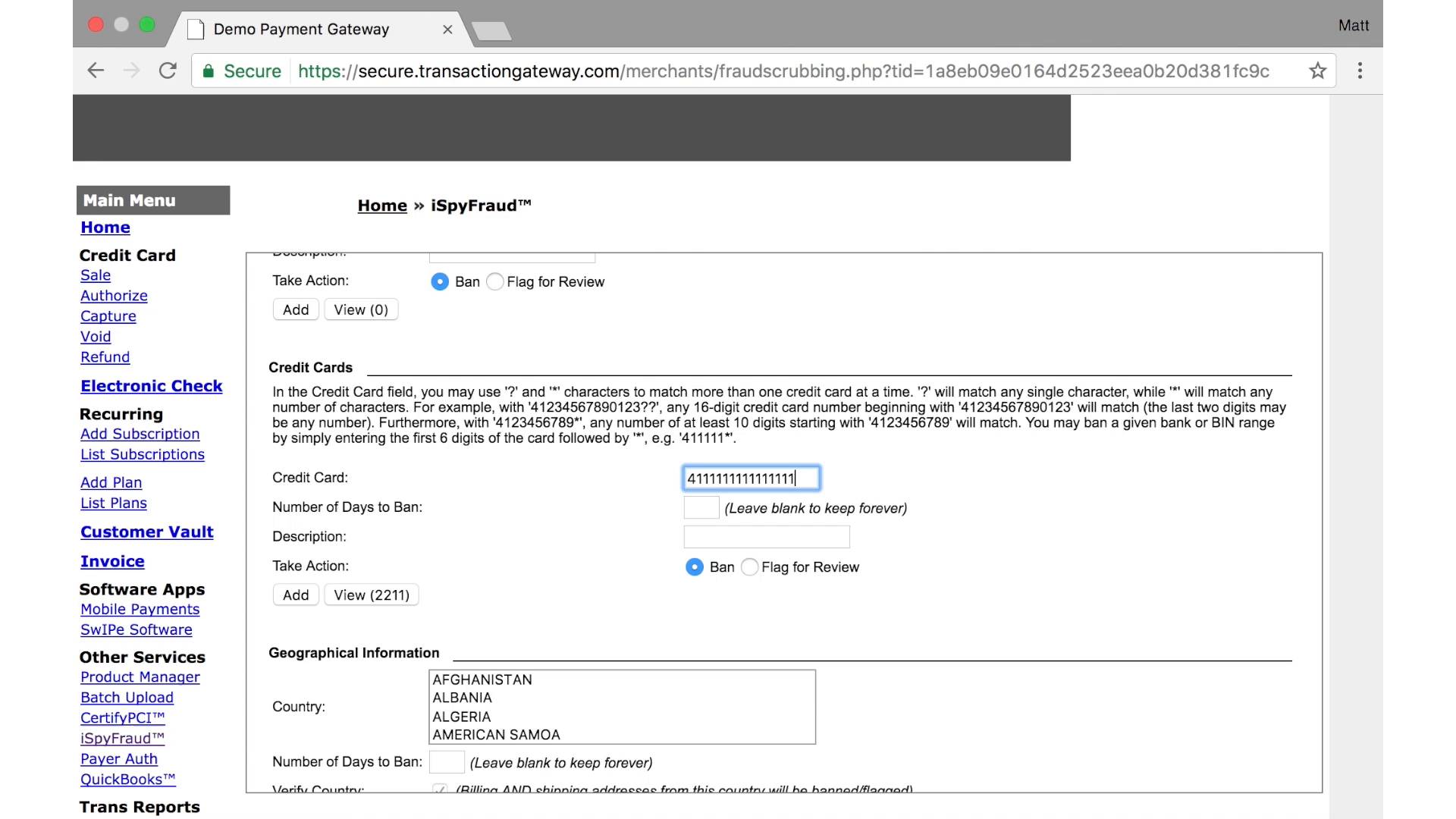Select AMERICAN SAMOA in the Country list
Image resolution: width=1456 pixels, height=819 pixels.
(x=496, y=734)
